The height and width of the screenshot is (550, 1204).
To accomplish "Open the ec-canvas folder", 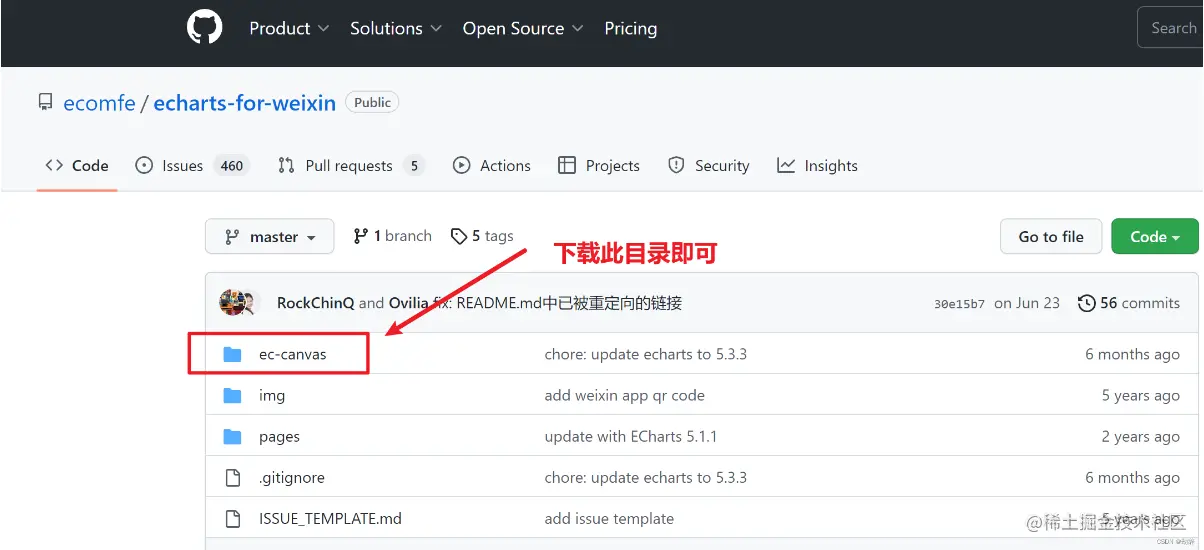I will coord(292,354).
